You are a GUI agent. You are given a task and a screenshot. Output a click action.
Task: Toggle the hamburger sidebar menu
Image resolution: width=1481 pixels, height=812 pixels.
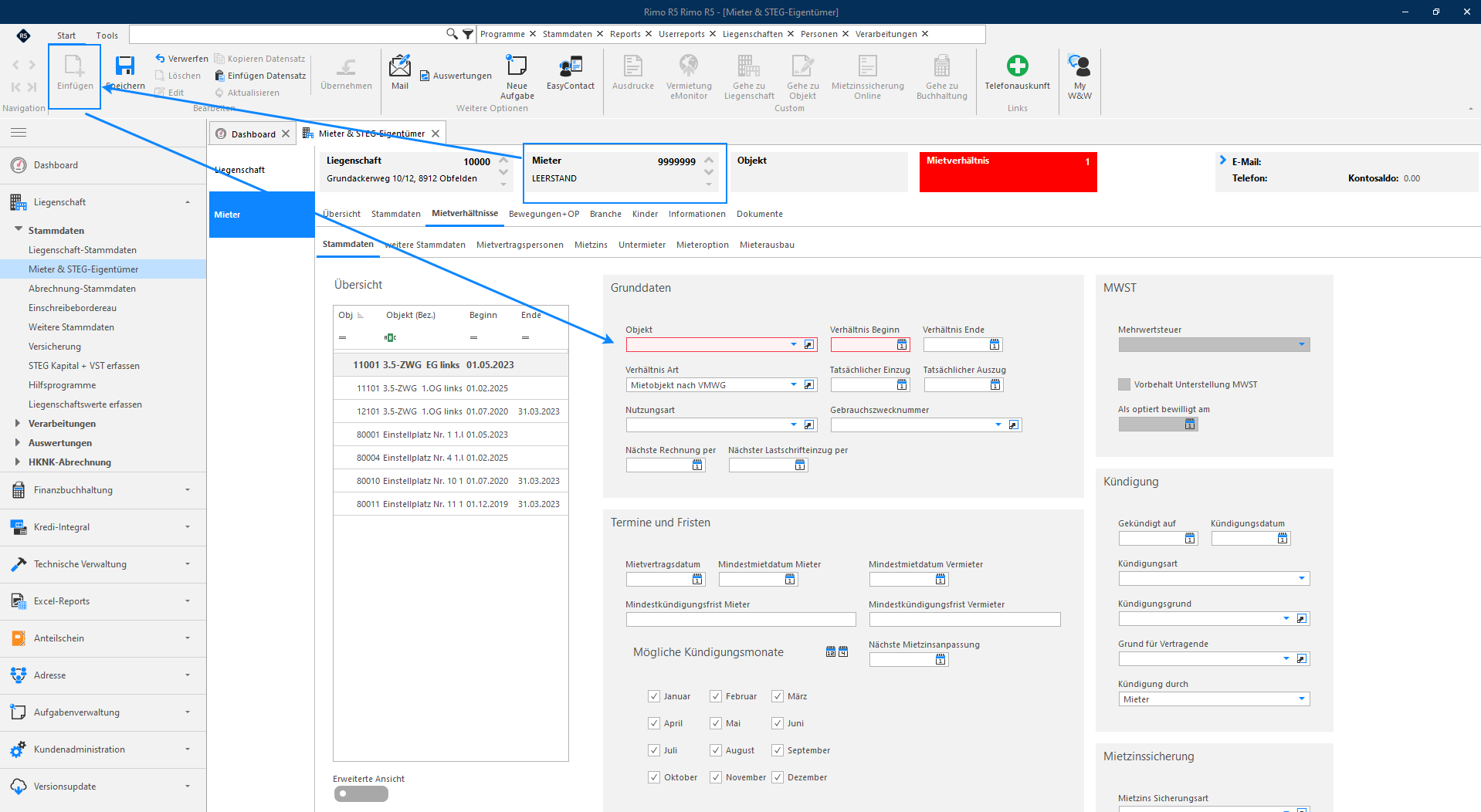click(19, 133)
